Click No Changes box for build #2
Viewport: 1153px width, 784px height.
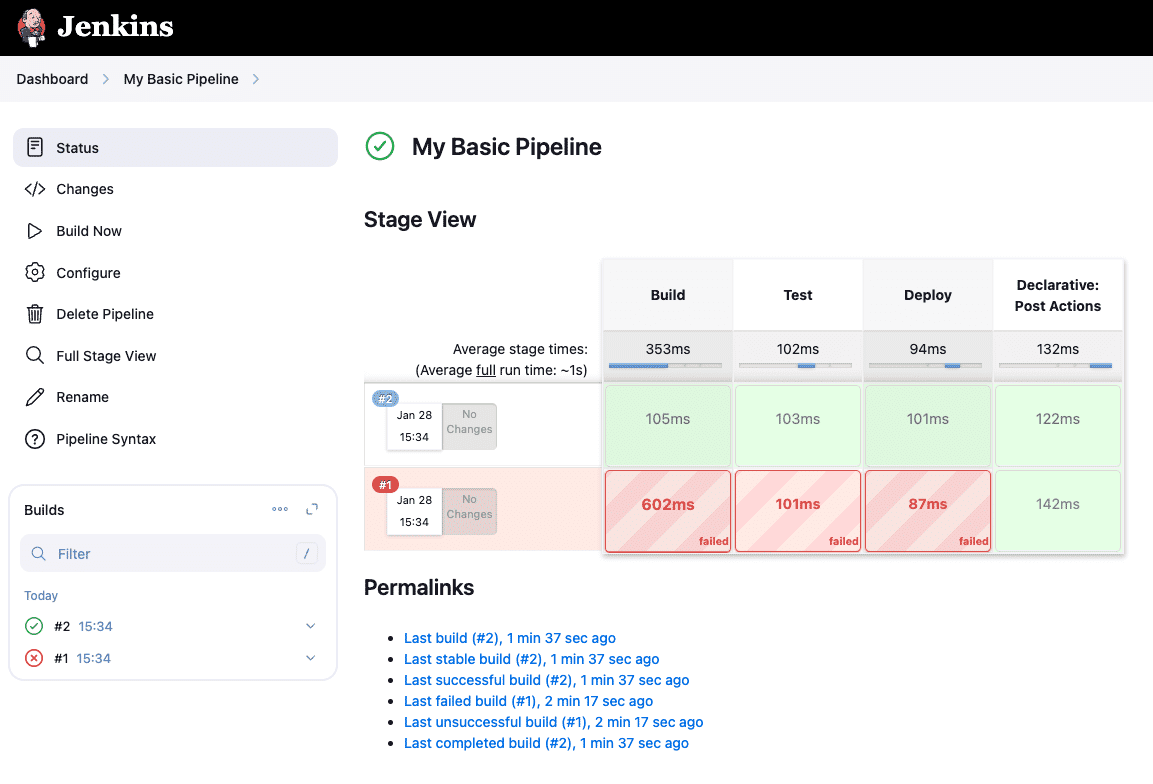469,425
